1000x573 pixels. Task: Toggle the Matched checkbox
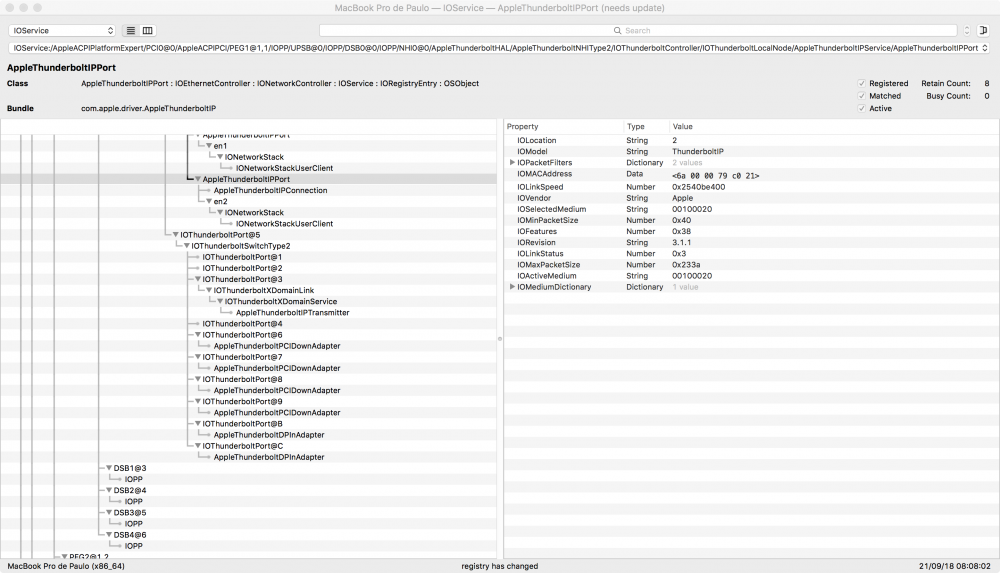862,96
